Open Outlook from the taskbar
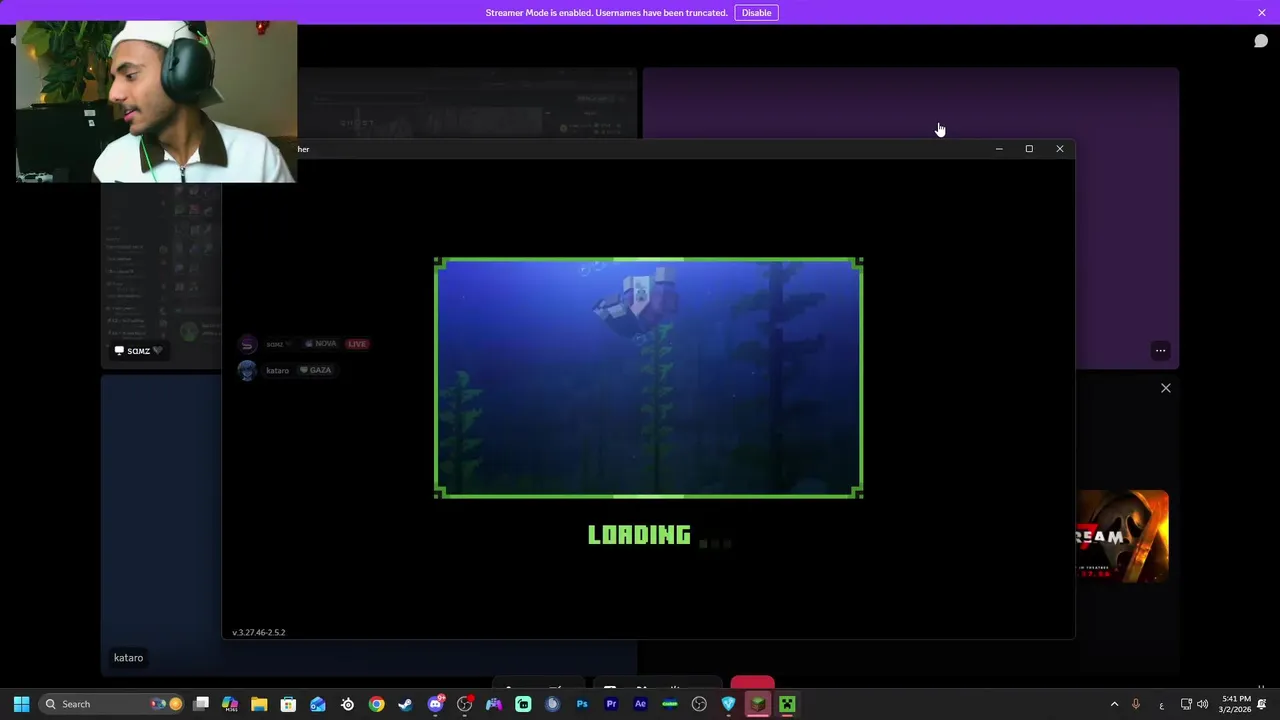The height and width of the screenshot is (720, 1280). click(318, 704)
